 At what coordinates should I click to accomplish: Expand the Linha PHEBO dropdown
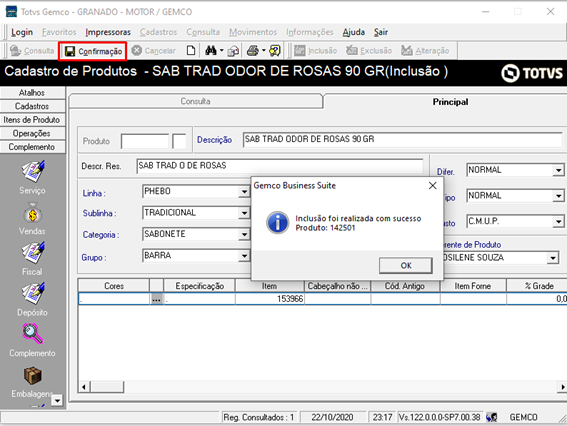tap(244, 192)
